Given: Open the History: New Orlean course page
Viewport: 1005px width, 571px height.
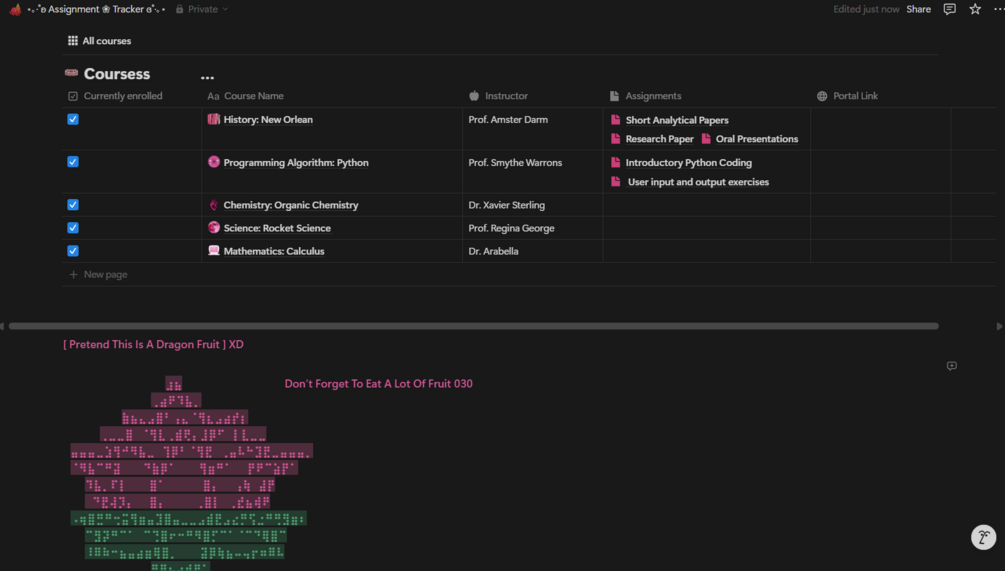Looking at the screenshot, I should [268, 120].
